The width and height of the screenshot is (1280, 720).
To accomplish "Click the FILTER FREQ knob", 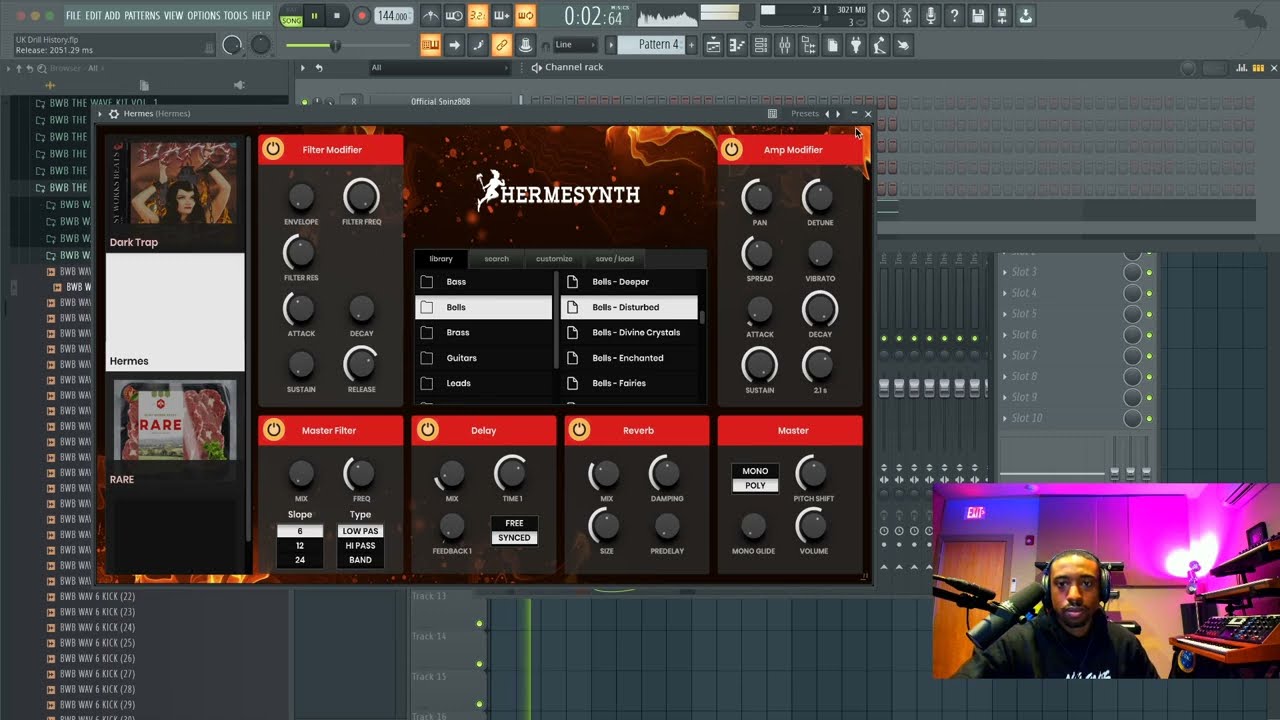I will [361, 196].
